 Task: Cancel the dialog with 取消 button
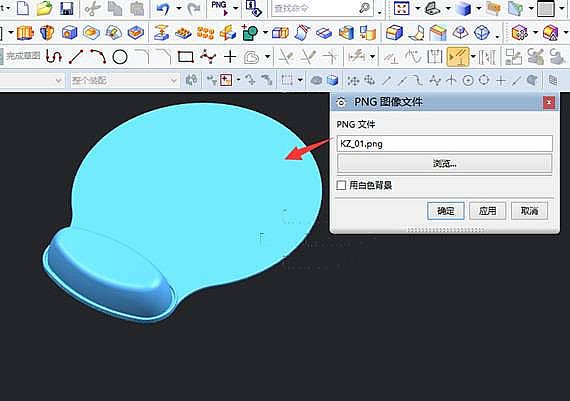click(529, 211)
